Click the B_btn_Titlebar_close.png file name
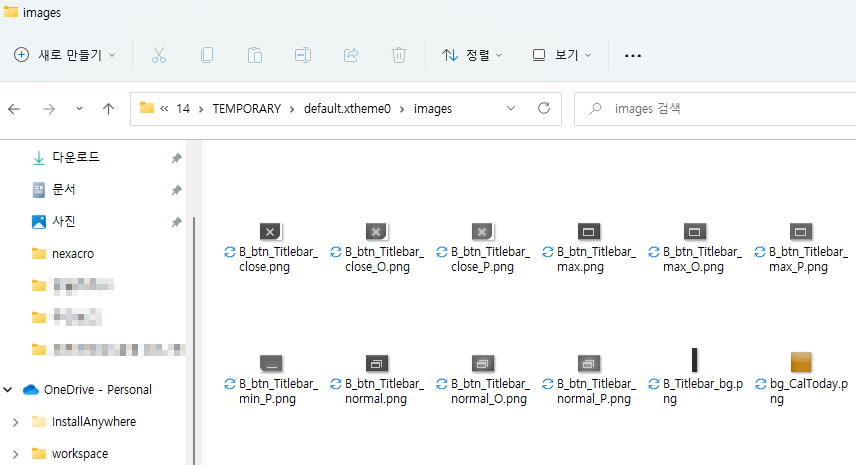The height and width of the screenshot is (465, 856). tap(278, 259)
